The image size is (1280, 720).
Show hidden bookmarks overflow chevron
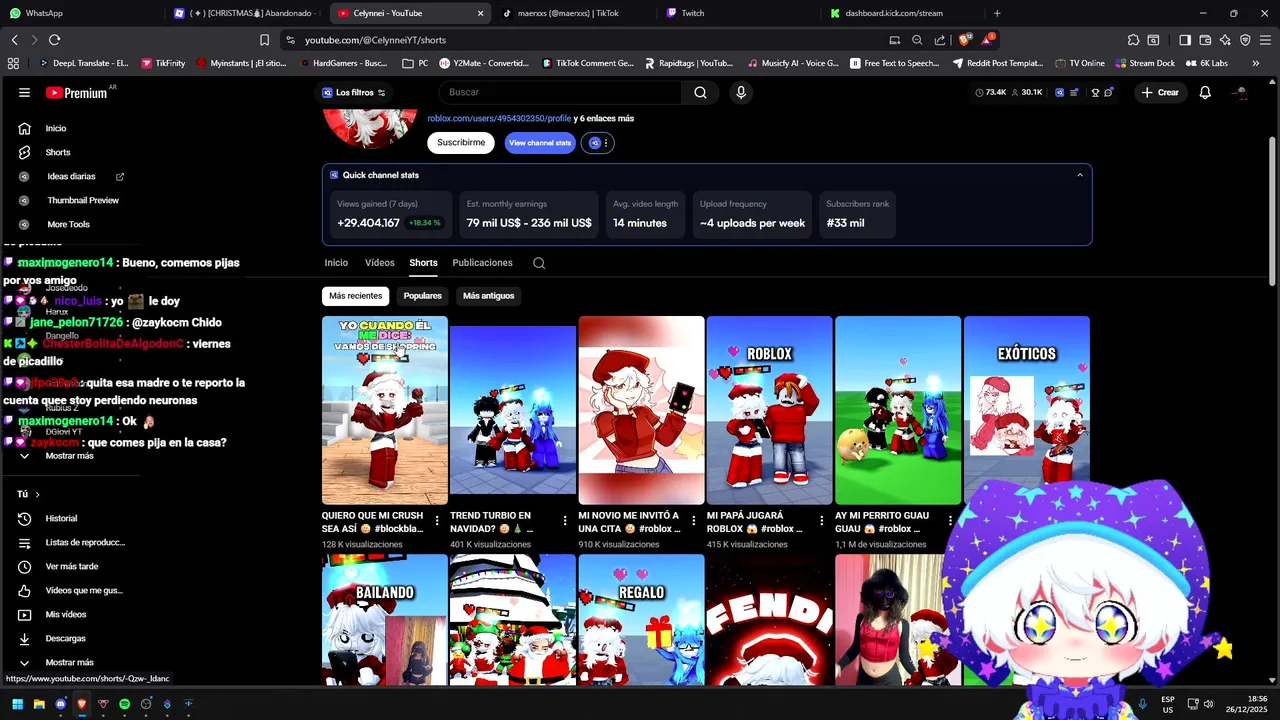point(1256,63)
